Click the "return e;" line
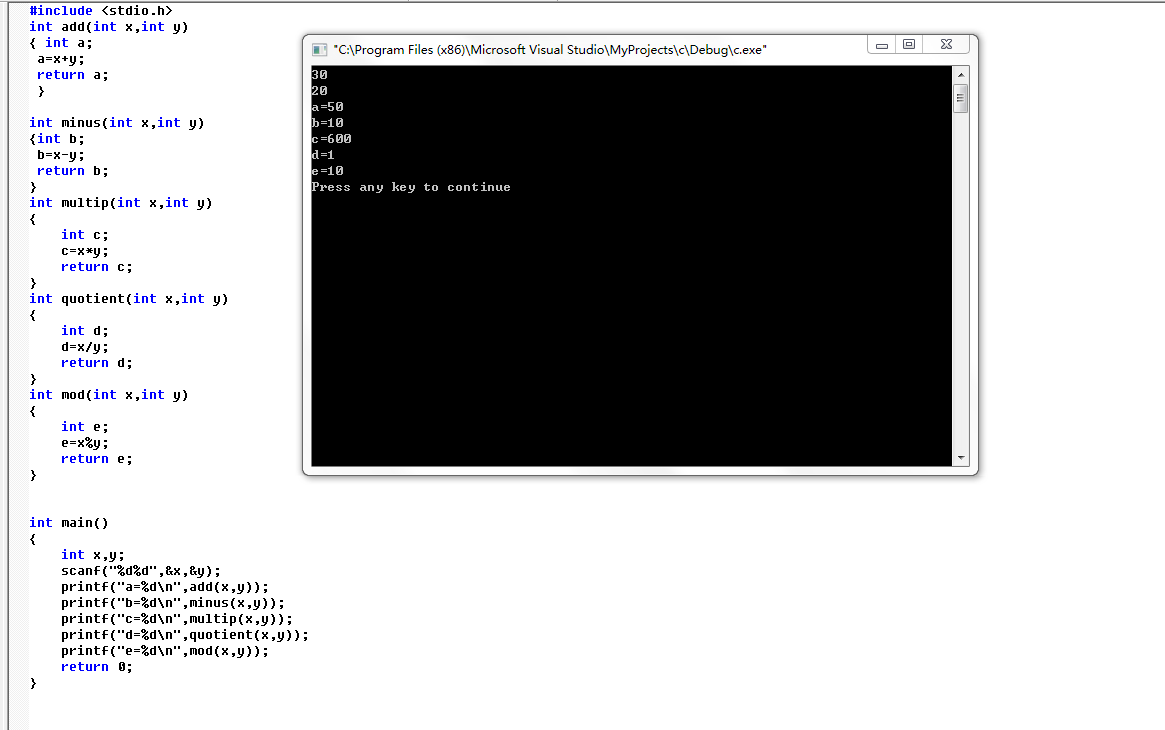 97,459
